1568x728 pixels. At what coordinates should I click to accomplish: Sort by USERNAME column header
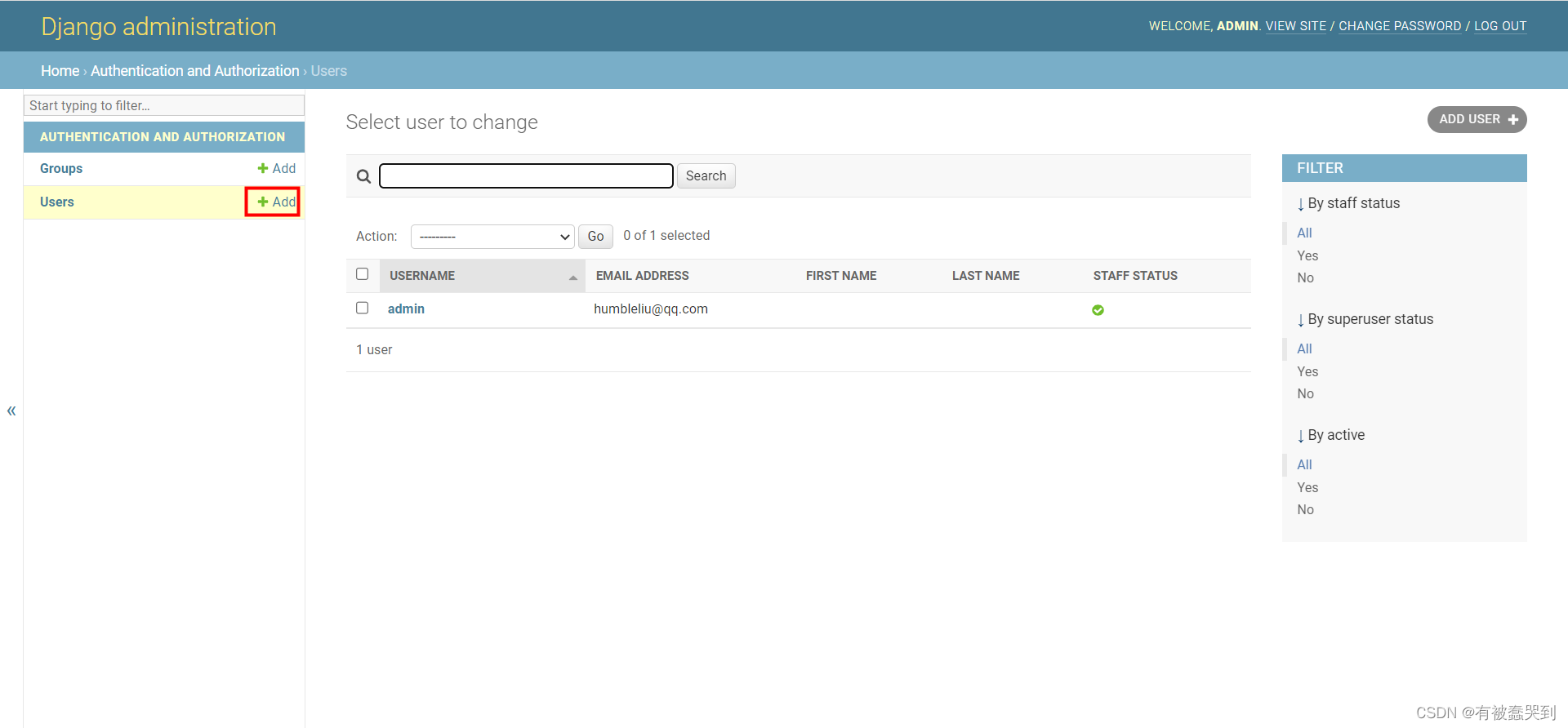tap(422, 276)
